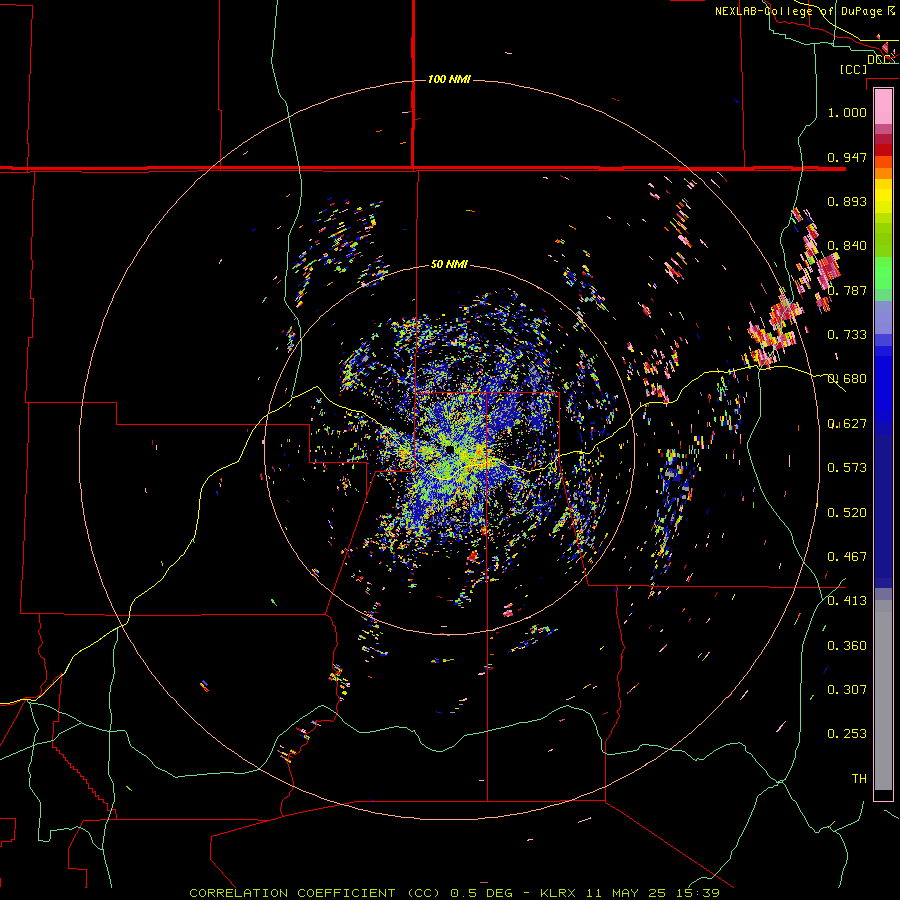Click the 0.413 scale value

point(847,601)
